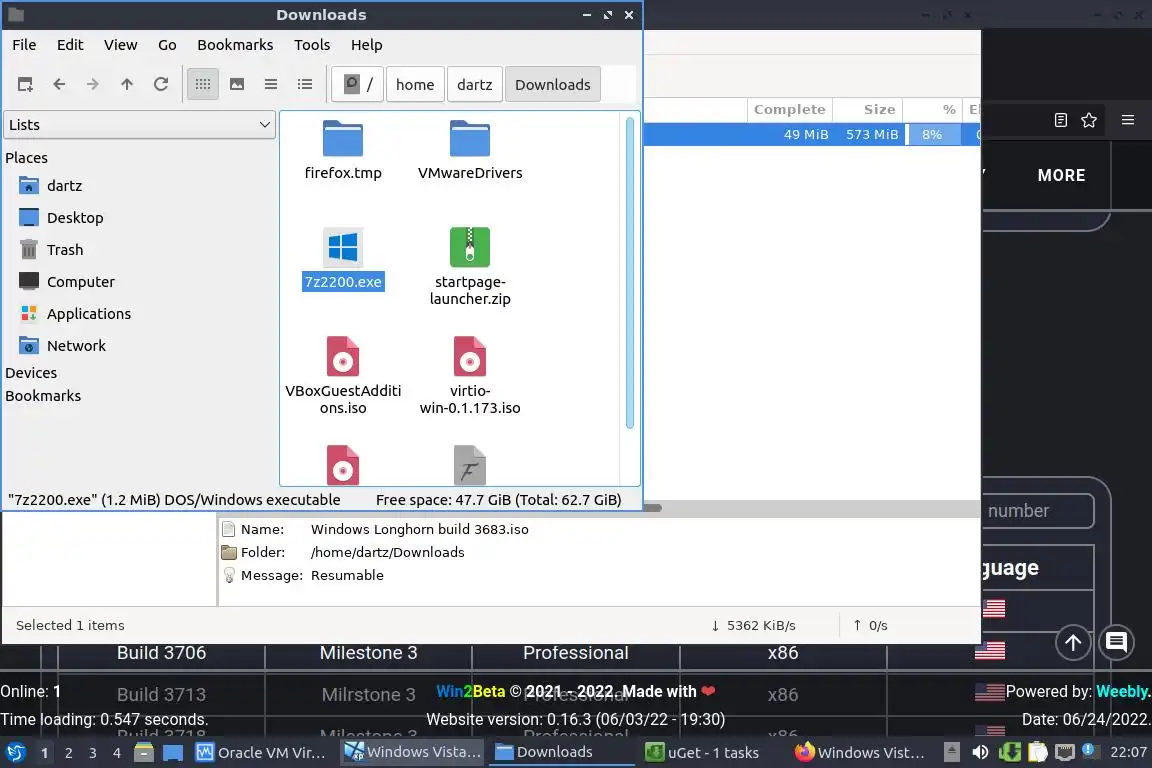Open dartz home in Places

[65, 186]
